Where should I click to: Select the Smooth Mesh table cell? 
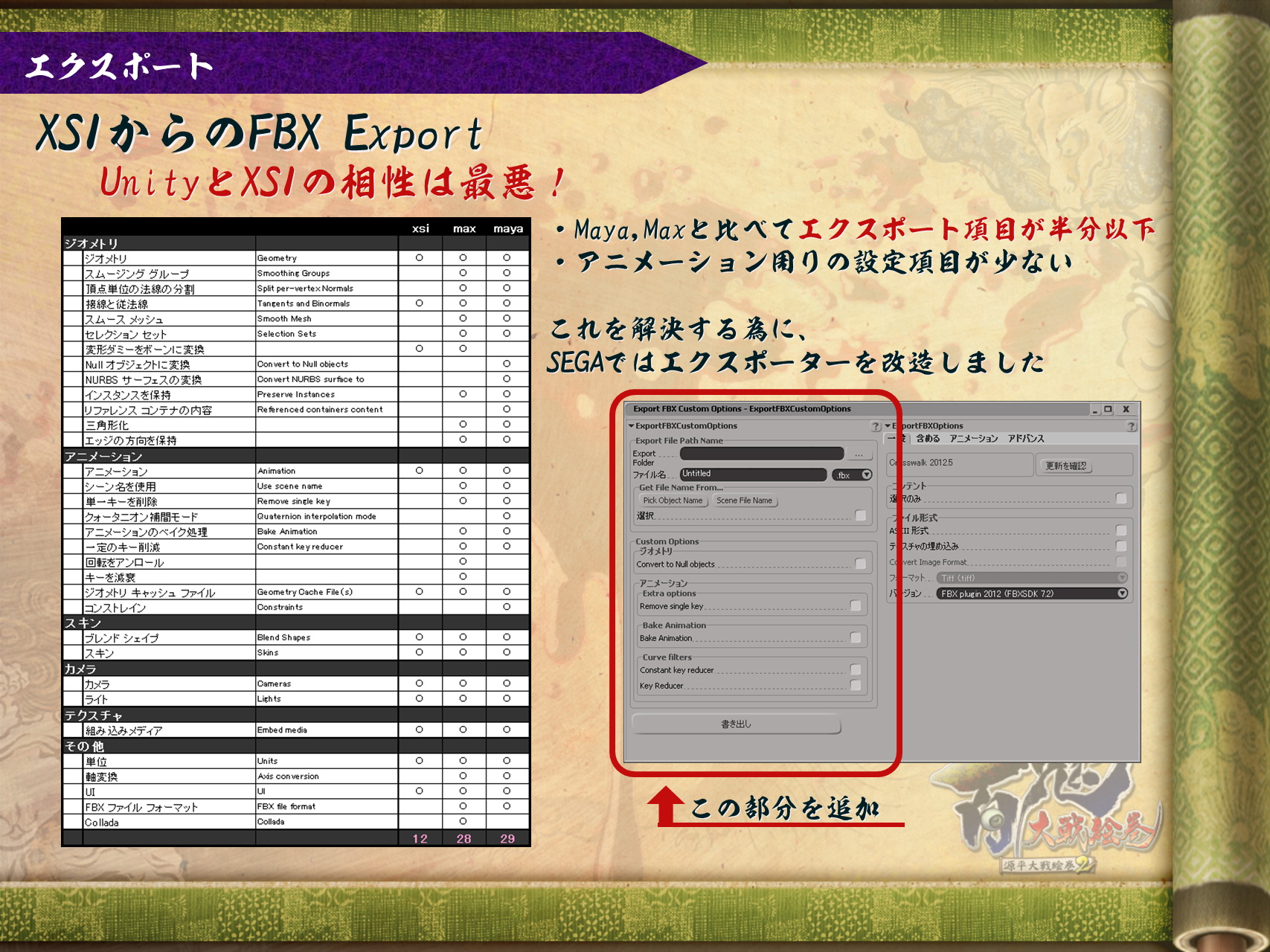coord(327,318)
